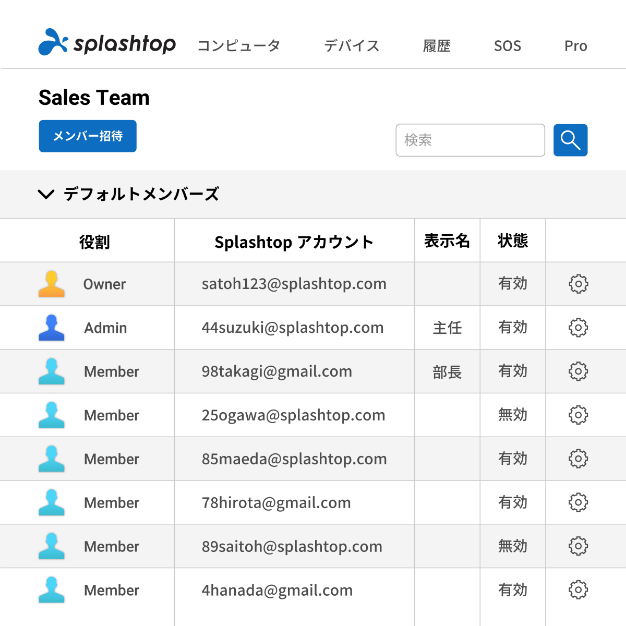Select the 44suzuki@splashtop.com account cell
The width and height of the screenshot is (626, 626).
tap(292, 328)
